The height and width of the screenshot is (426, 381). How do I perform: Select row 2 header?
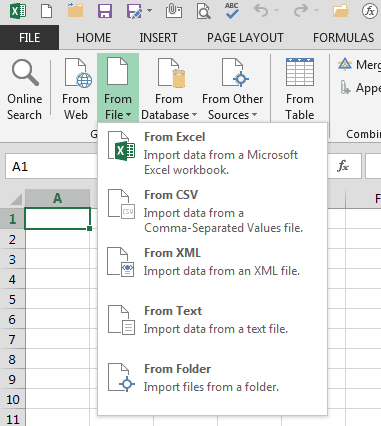click(12, 239)
